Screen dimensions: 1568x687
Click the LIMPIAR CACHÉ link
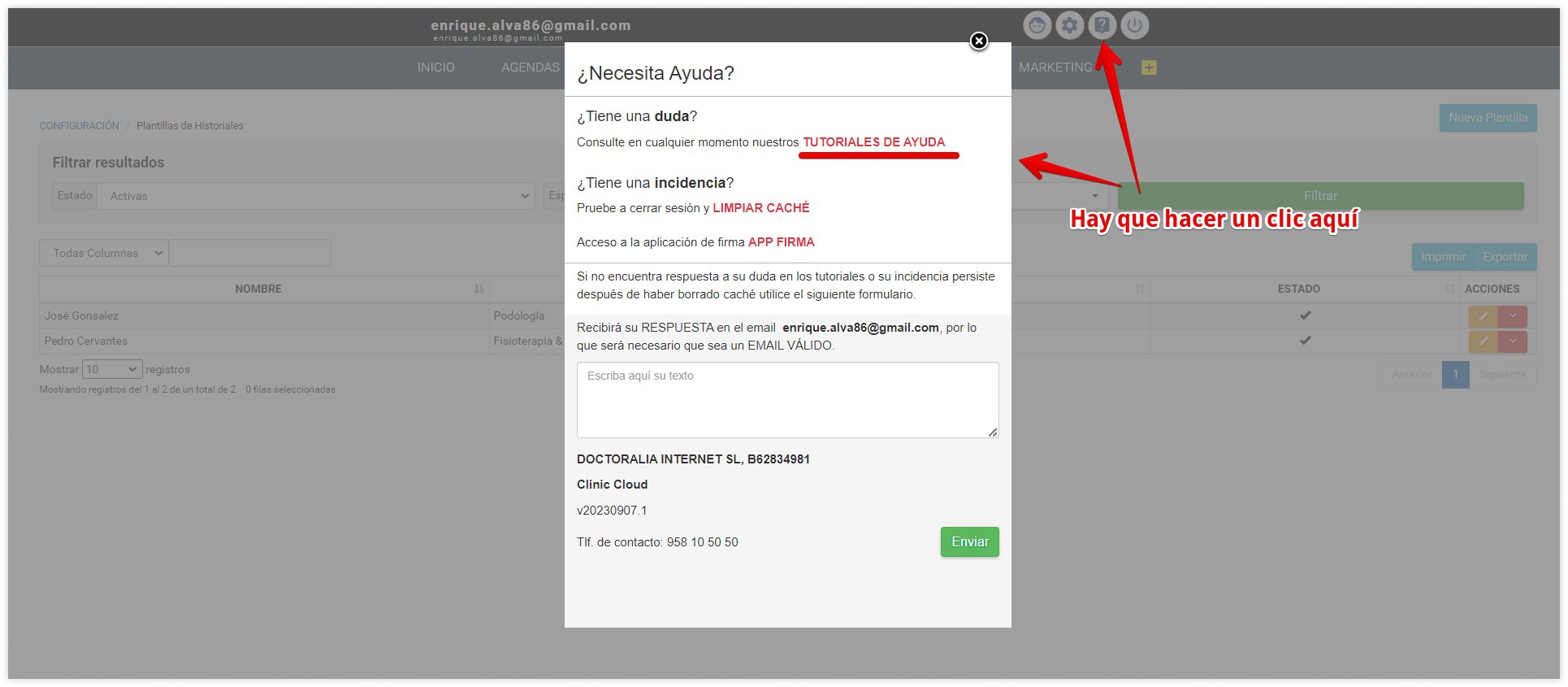pos(760,208)
